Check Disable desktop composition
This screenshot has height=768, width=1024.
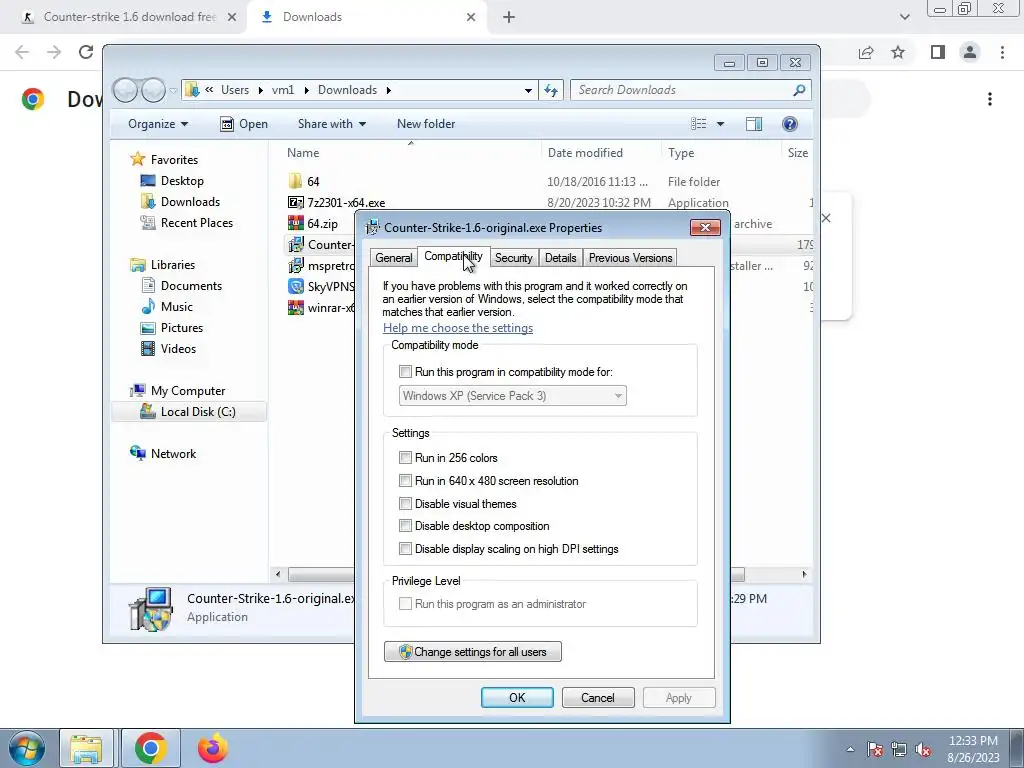(x=405, y=526)
